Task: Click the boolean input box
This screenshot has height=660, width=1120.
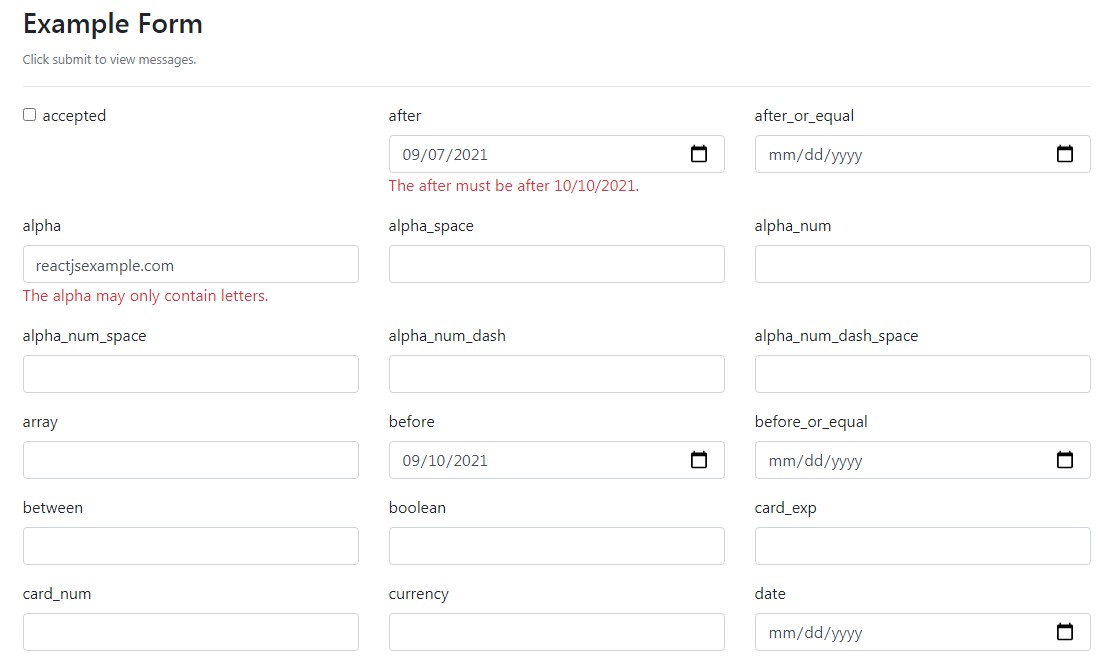Action: click(x=556, y=546)
